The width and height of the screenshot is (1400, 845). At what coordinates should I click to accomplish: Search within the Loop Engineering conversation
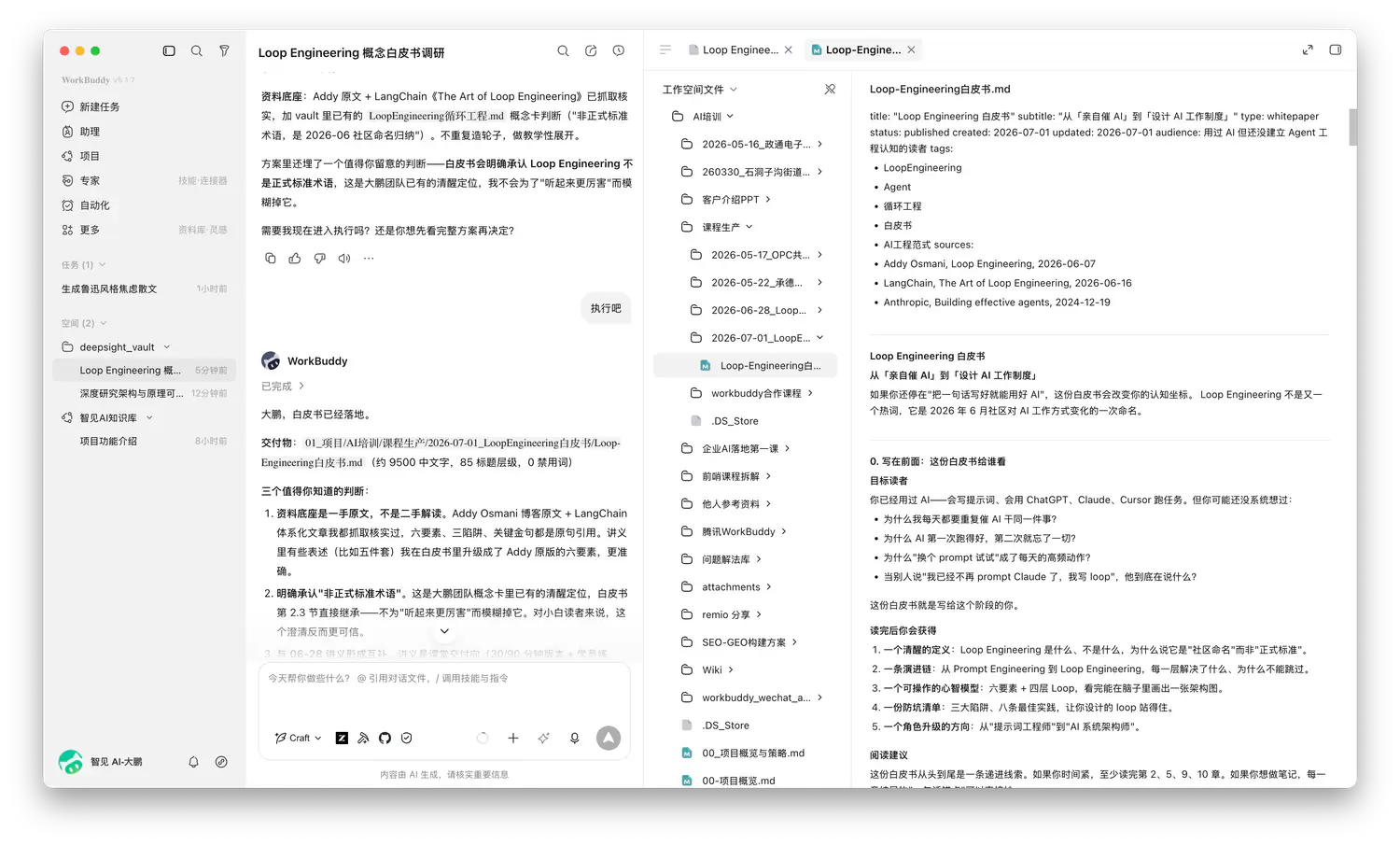[x=563, y=51]
